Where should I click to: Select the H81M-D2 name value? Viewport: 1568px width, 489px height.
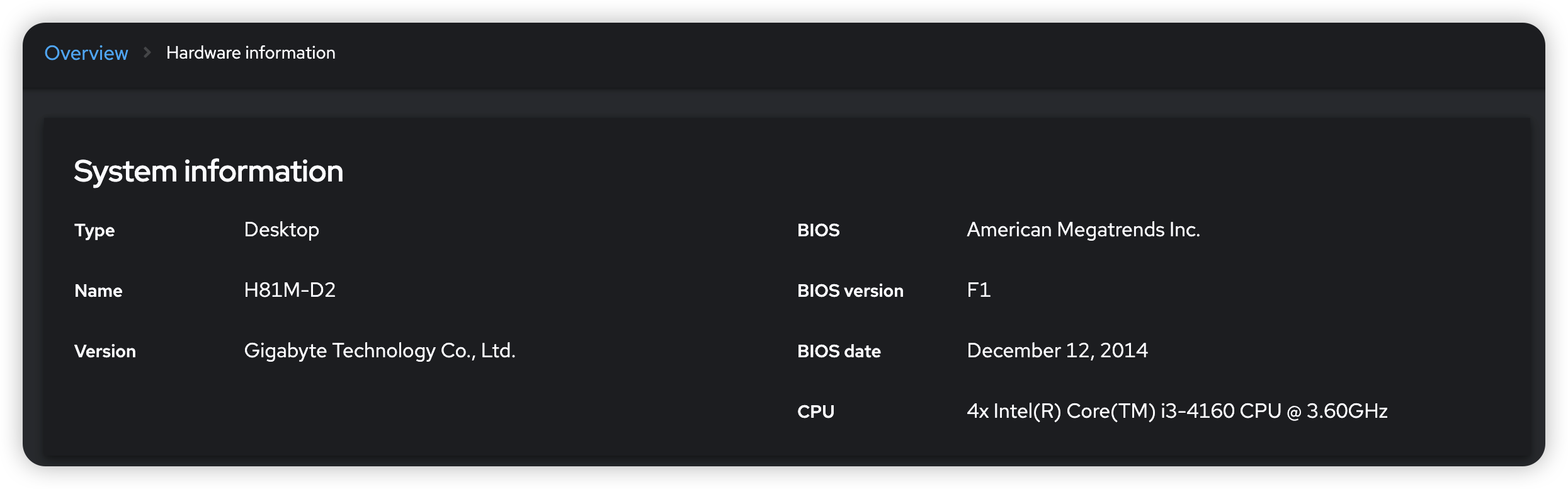click(290, 290)
